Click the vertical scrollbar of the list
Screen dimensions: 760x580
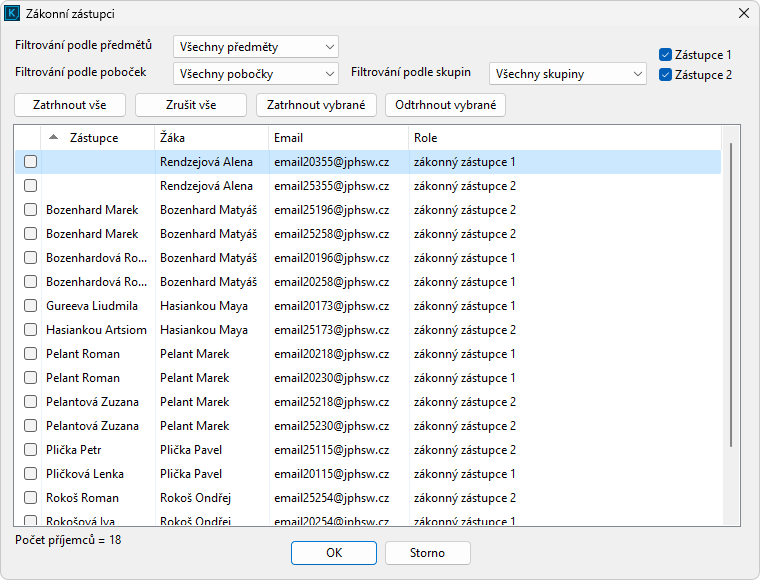click(732, 300)
